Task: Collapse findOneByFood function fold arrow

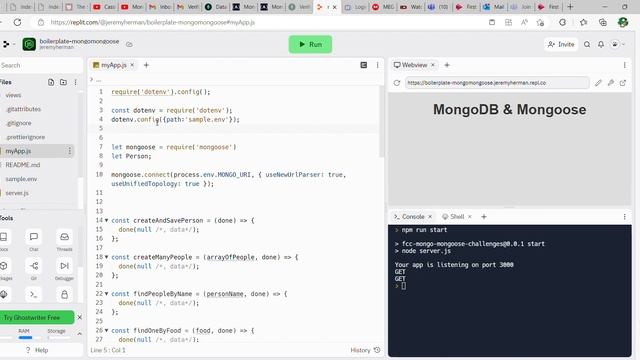Action: click(x=107, y=331)
